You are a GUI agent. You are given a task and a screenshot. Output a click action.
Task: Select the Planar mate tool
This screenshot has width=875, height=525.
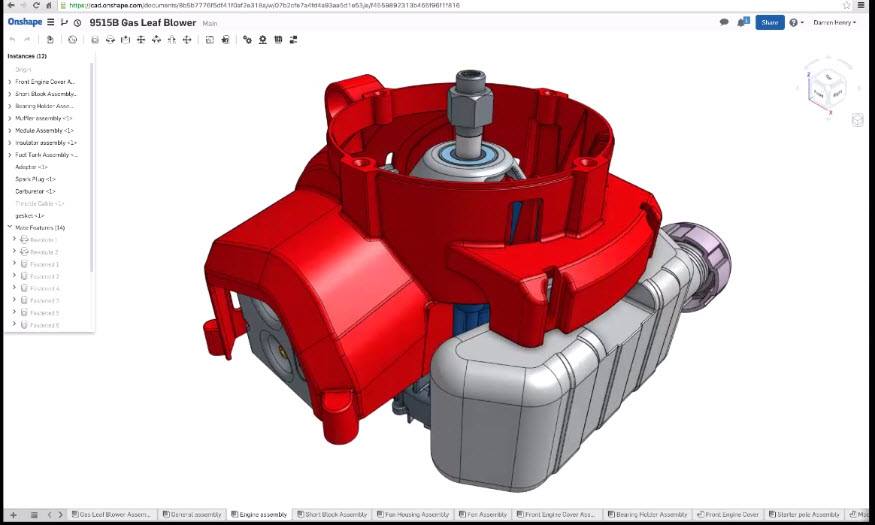(141, 40)
